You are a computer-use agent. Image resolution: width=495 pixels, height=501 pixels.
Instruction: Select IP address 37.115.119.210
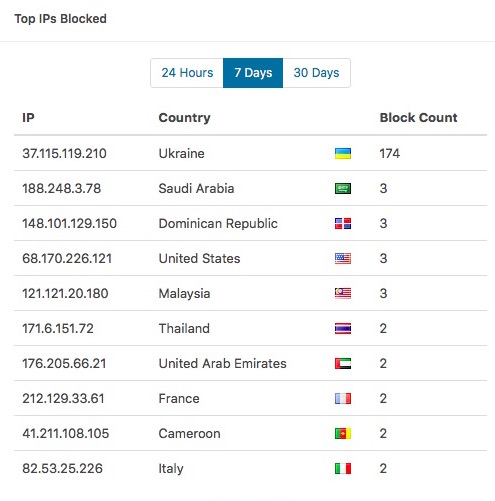(64, 154)
